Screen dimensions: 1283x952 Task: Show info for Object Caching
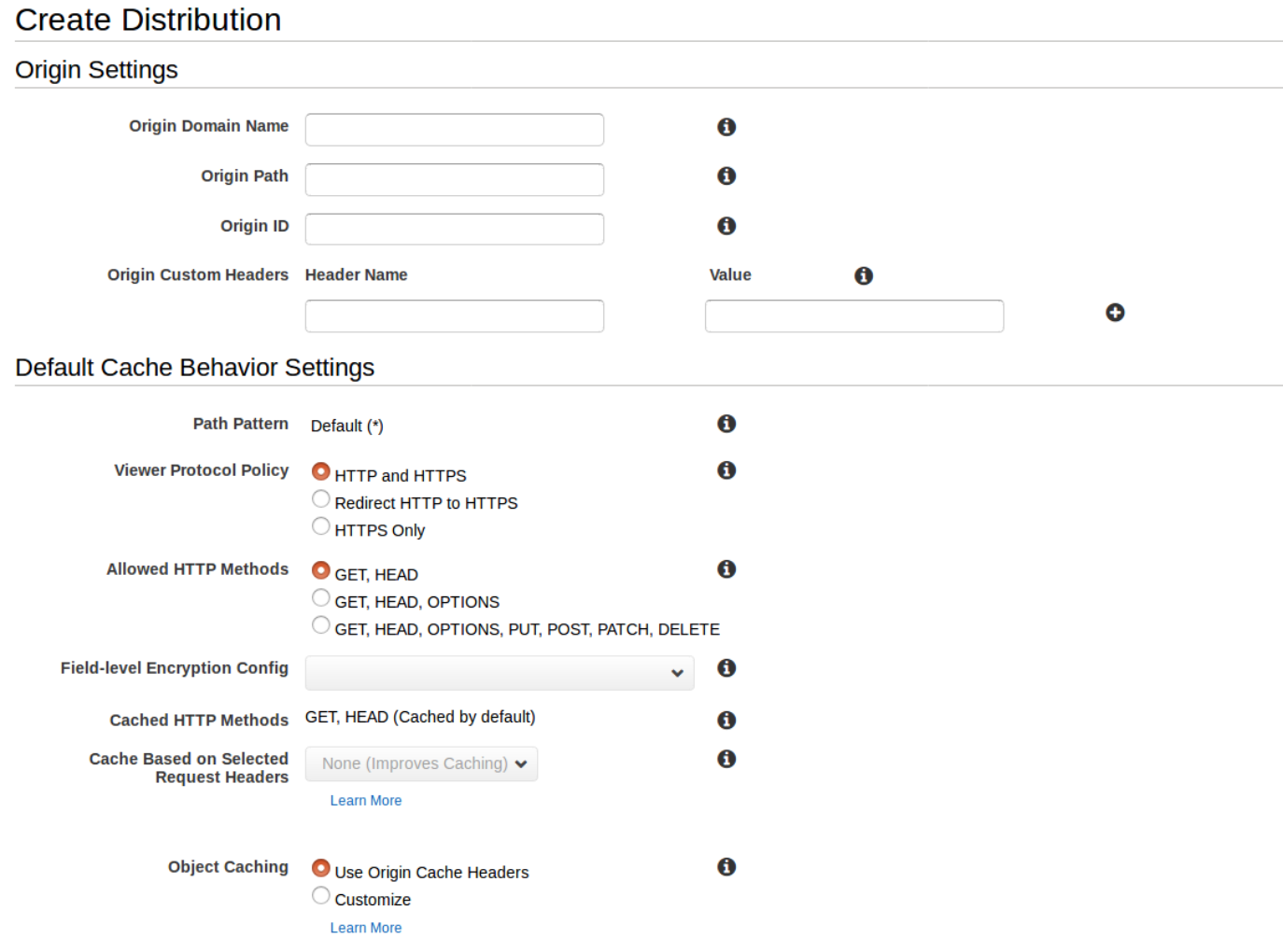pyautogui.click(x=726, y=867)
